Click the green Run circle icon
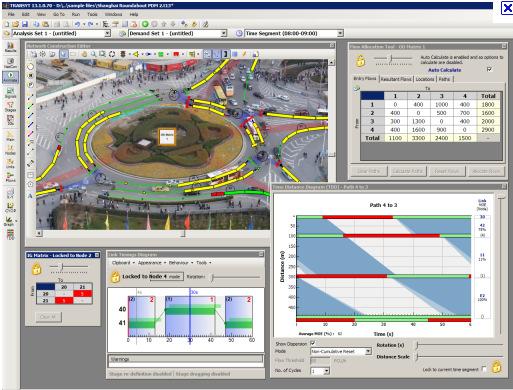Image resolution: width=513 pixels, height=390 pixels. click(x=145, y=24)
